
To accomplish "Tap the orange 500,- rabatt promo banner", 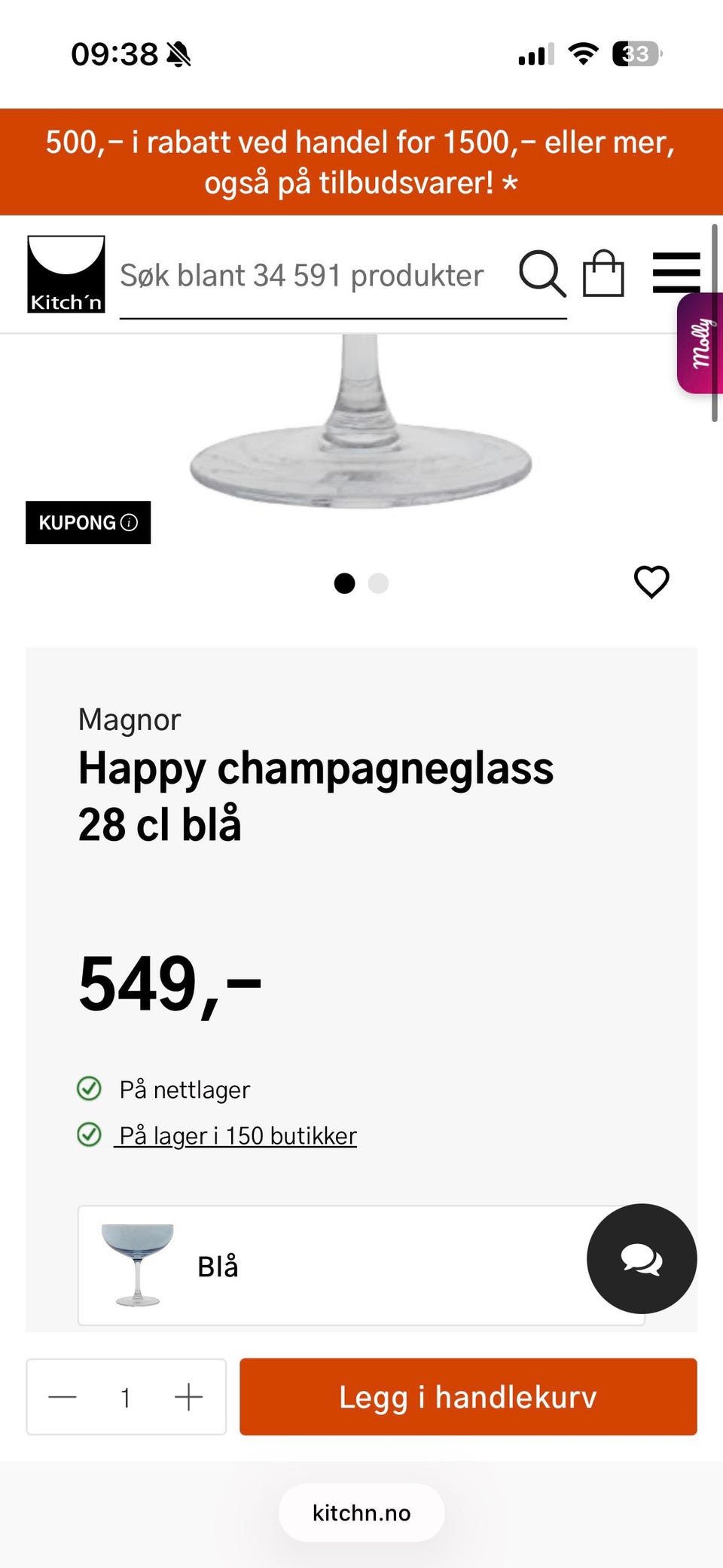I will click(x=361, y=162).
